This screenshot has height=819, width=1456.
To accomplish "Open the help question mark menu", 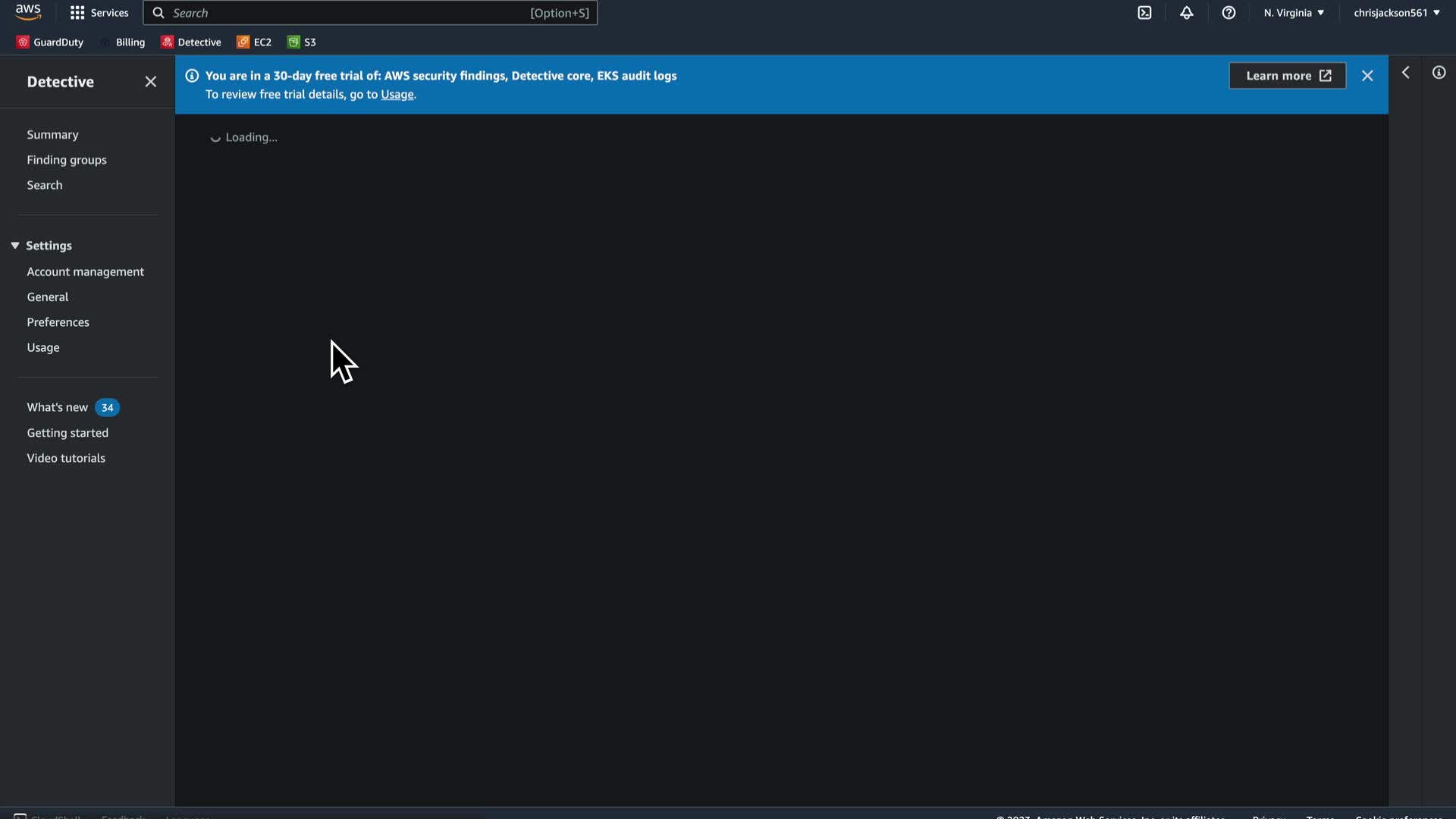I will pyautogui.click(x=1228, y=13).
